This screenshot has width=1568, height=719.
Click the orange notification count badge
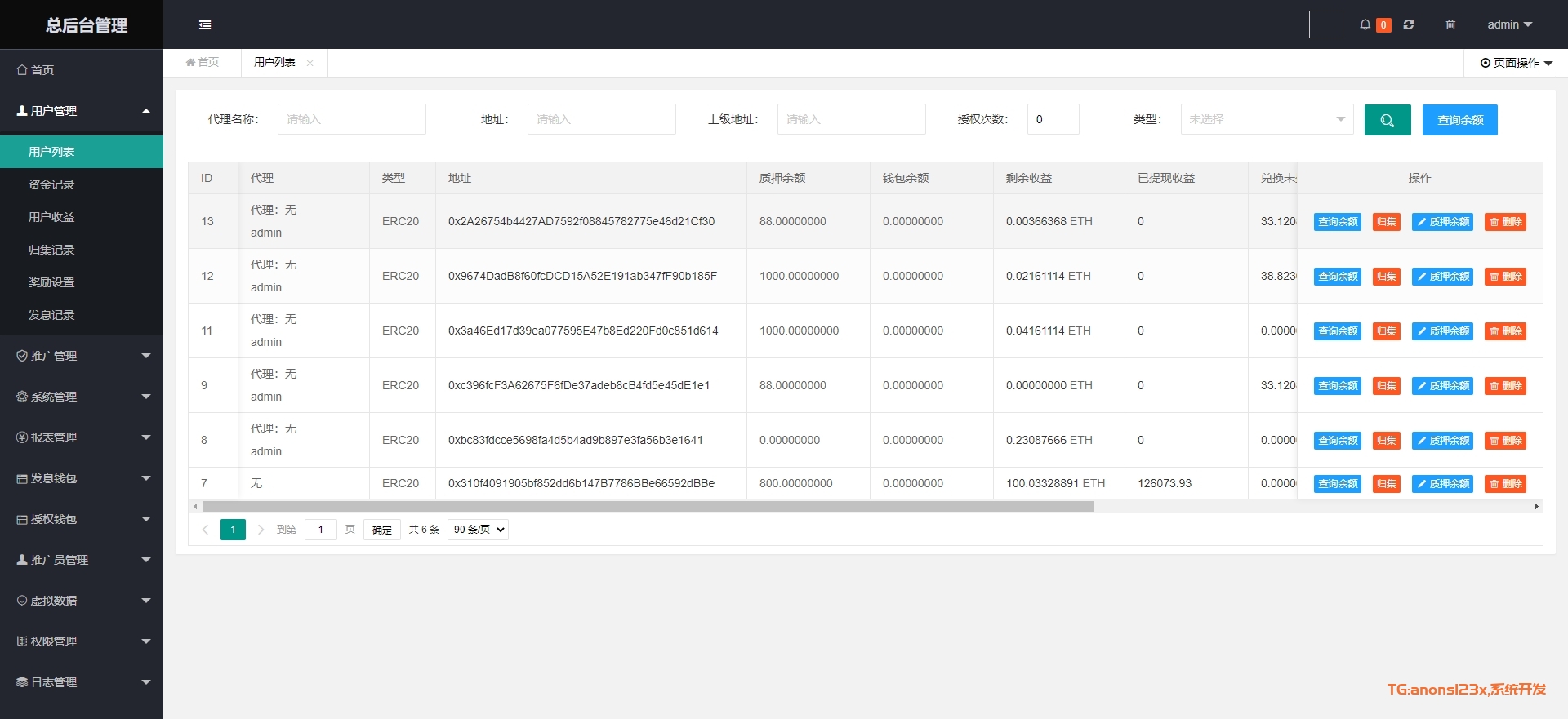point(1383,25)
